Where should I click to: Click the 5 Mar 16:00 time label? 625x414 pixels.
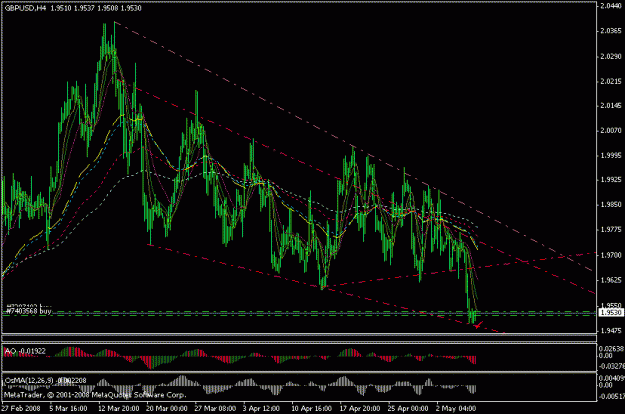coord(69,408)
